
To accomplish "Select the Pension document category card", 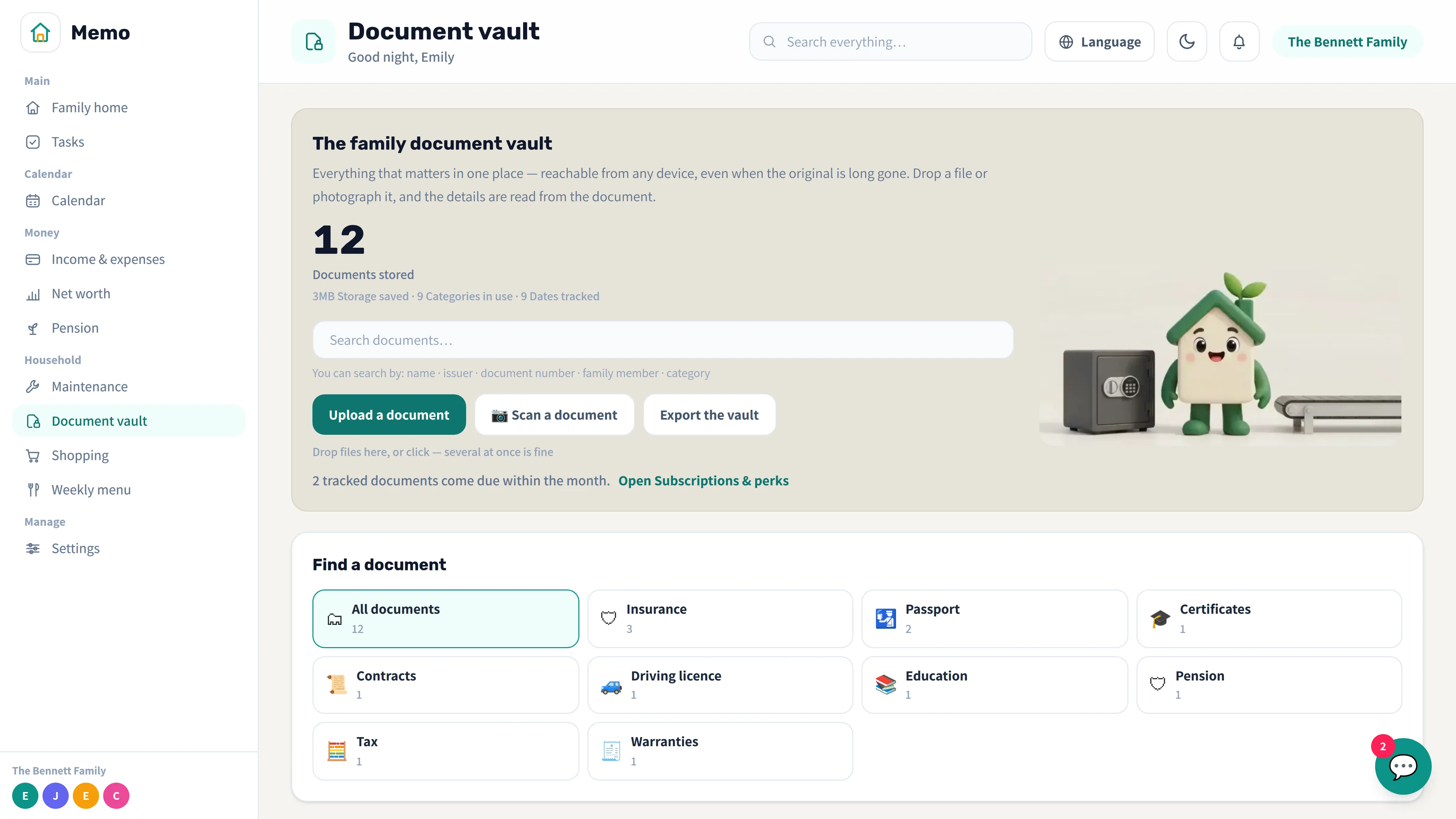I will (1269, 685).
